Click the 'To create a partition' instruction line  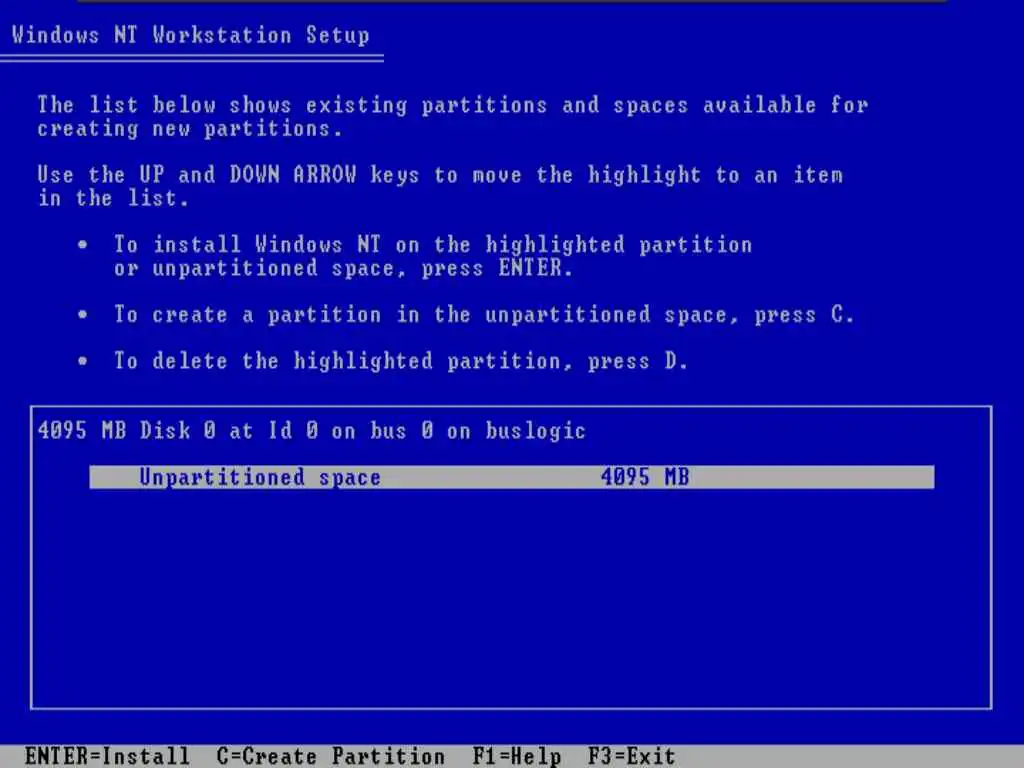[484, 315]
